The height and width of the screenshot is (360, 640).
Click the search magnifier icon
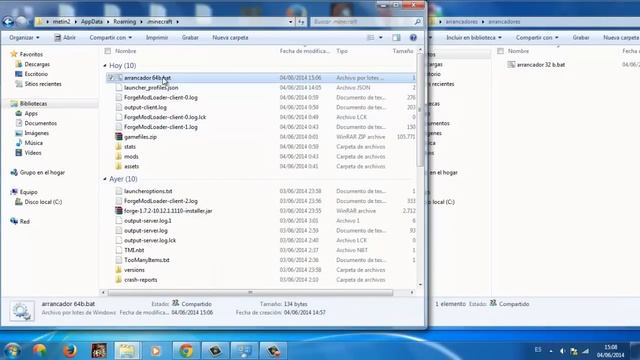[417, 22]
